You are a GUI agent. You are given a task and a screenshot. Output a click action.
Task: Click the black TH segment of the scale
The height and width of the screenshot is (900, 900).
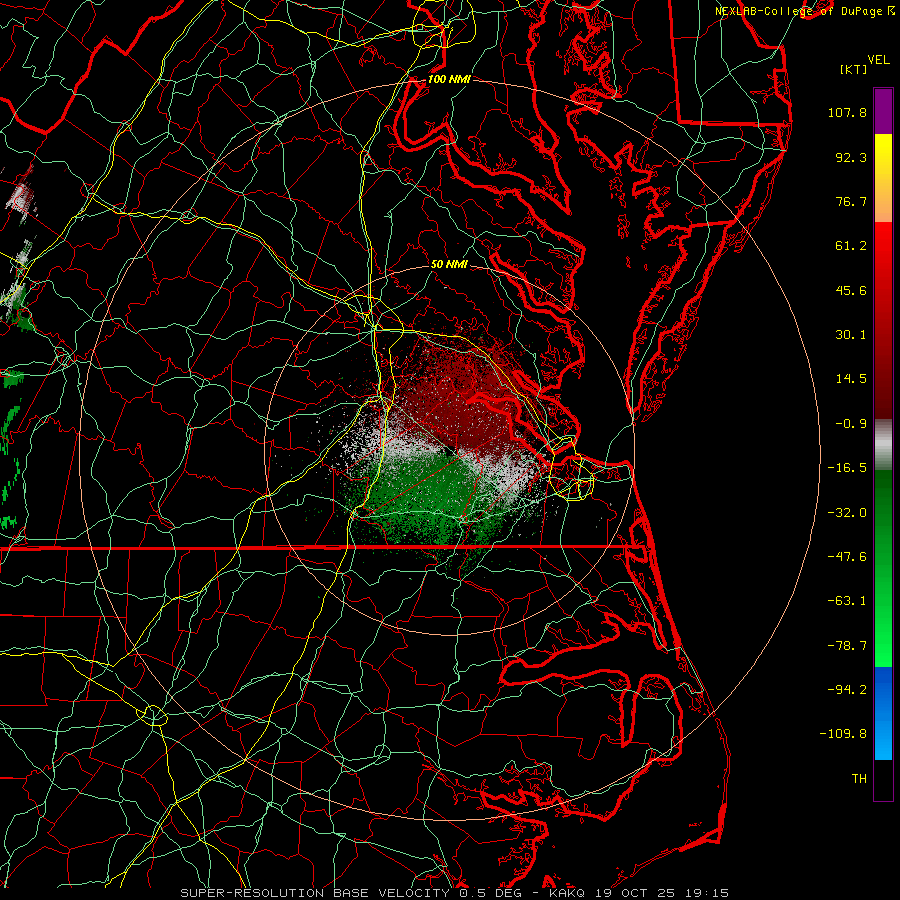[883, 779]
